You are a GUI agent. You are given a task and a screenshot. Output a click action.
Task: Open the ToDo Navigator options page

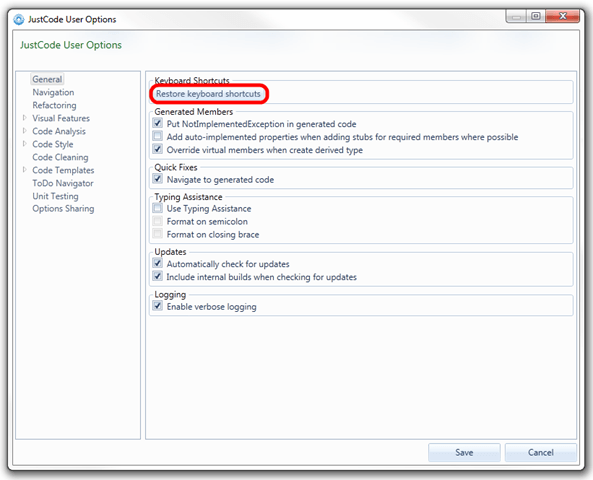[x=63, y=183]
